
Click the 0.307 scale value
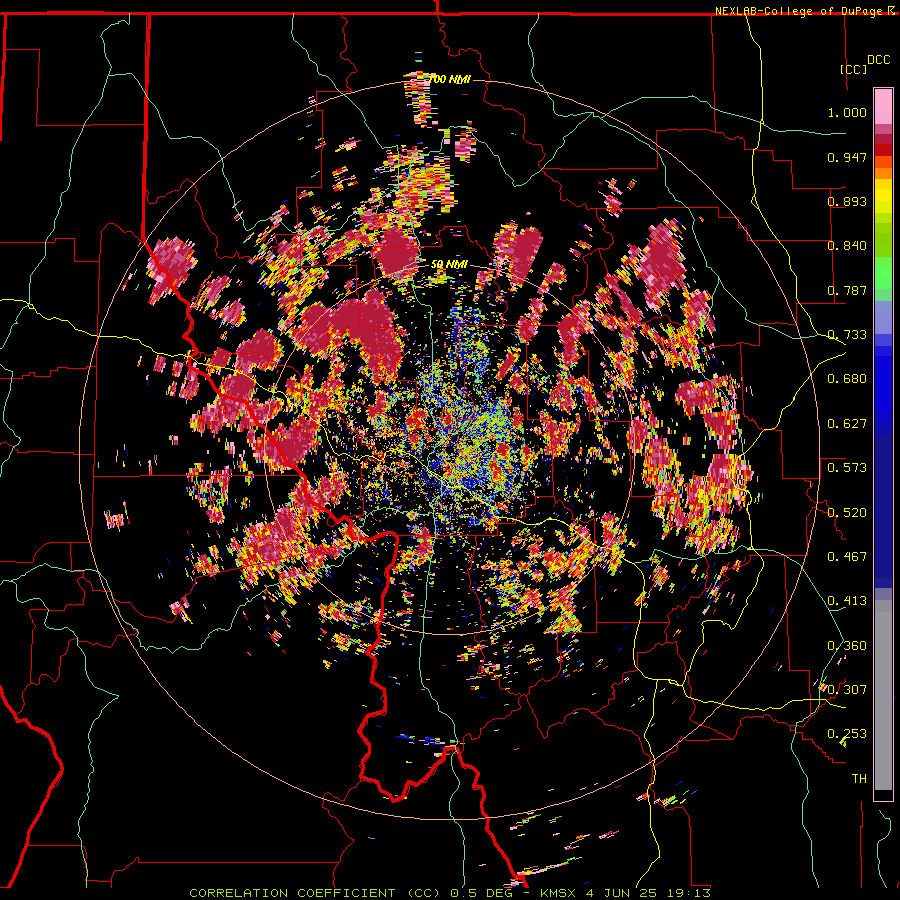847,690
